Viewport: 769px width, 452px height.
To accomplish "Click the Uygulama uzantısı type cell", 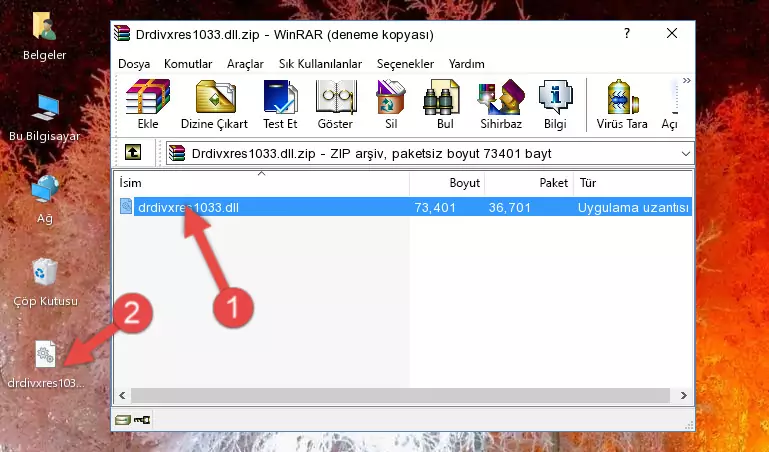I will pyautogui.click(x=633, y=207).
